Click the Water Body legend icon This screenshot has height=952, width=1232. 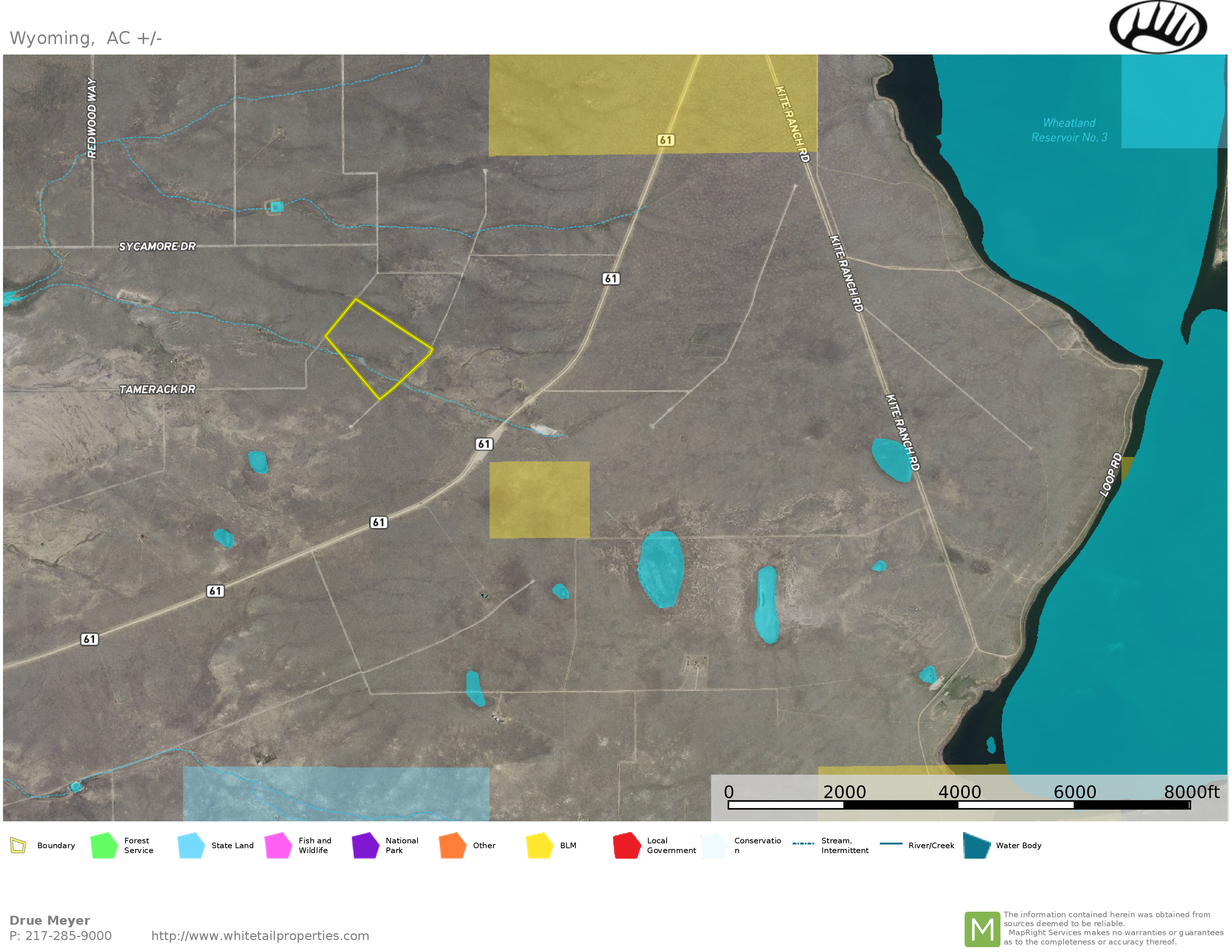click(977, 845)
